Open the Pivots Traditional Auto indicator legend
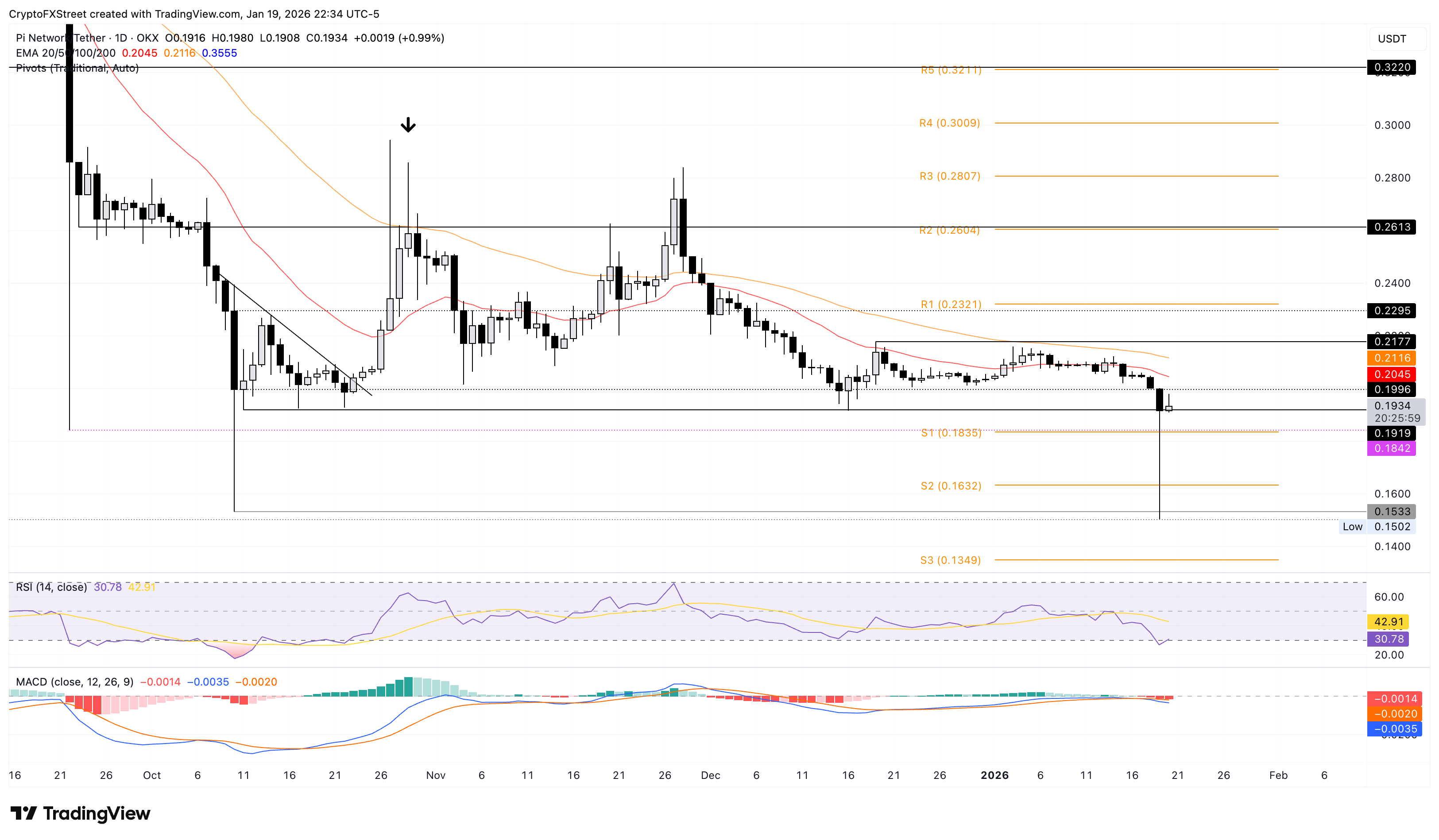The width and height of the screenshot is (1439, 840). pyautogui.click(x=77, y=68)
